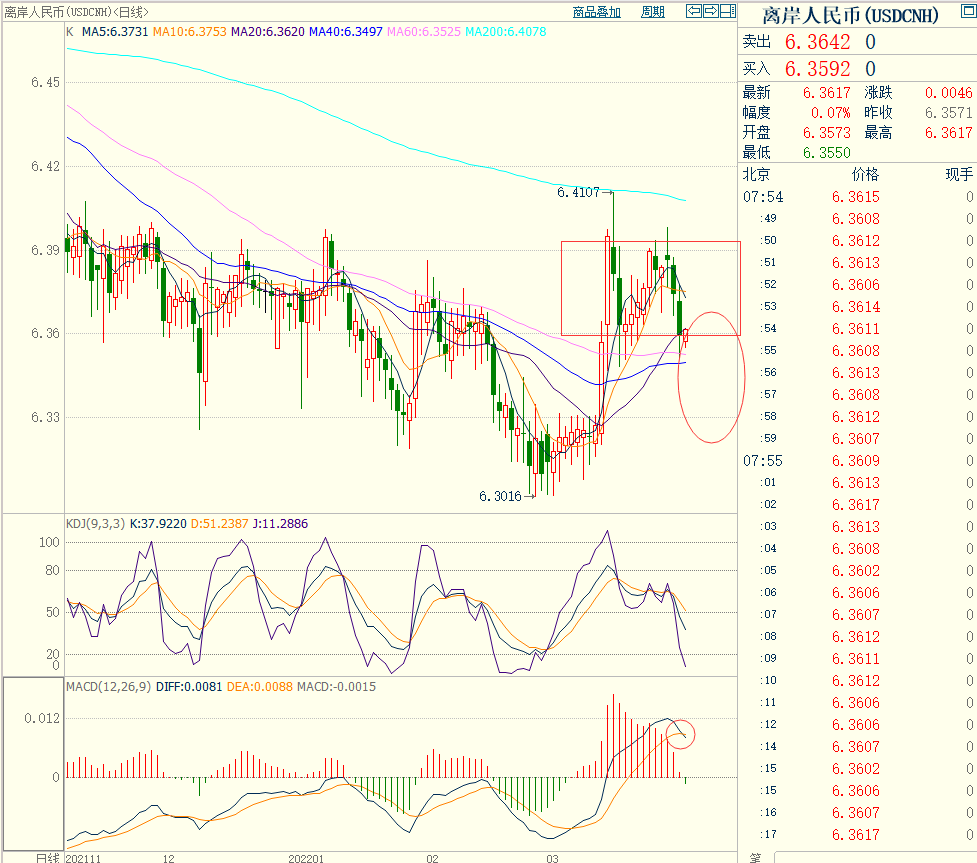Click the down arrow icon in chart header
The width and height of the screenshot is (977, 863).
(x=727, y=12)
